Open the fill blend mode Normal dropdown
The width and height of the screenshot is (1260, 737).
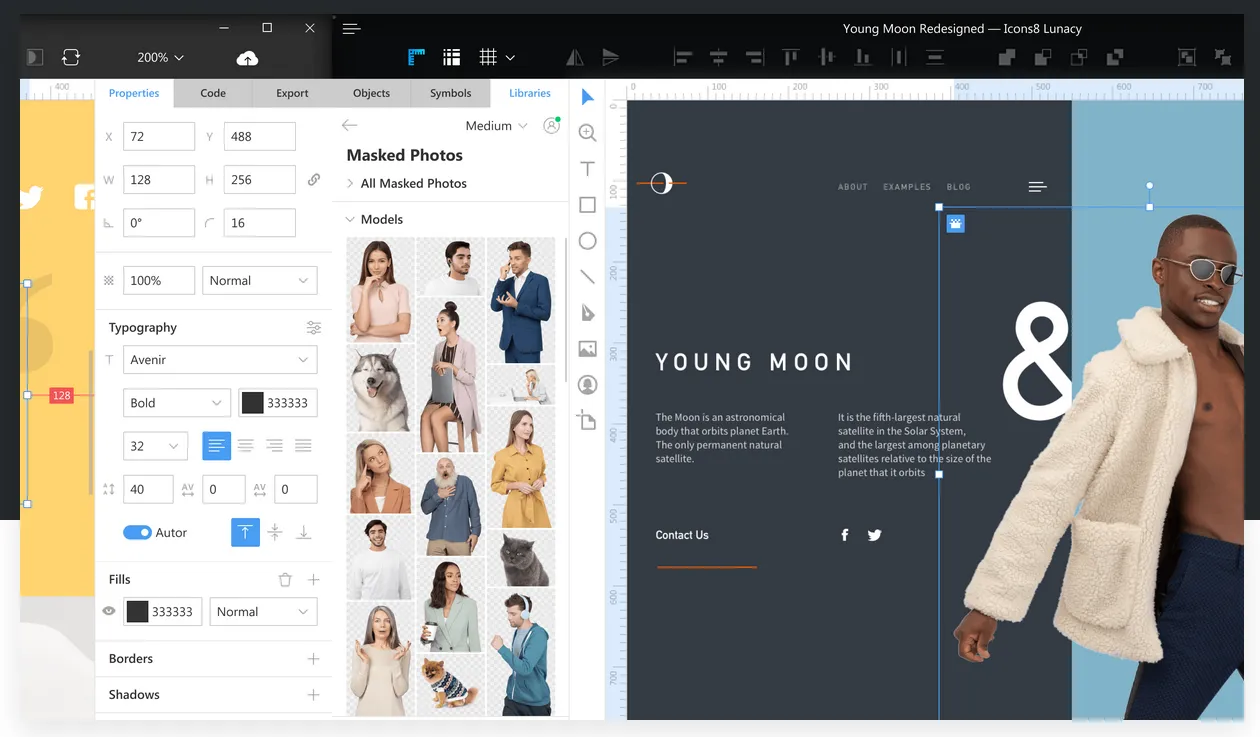263,612
